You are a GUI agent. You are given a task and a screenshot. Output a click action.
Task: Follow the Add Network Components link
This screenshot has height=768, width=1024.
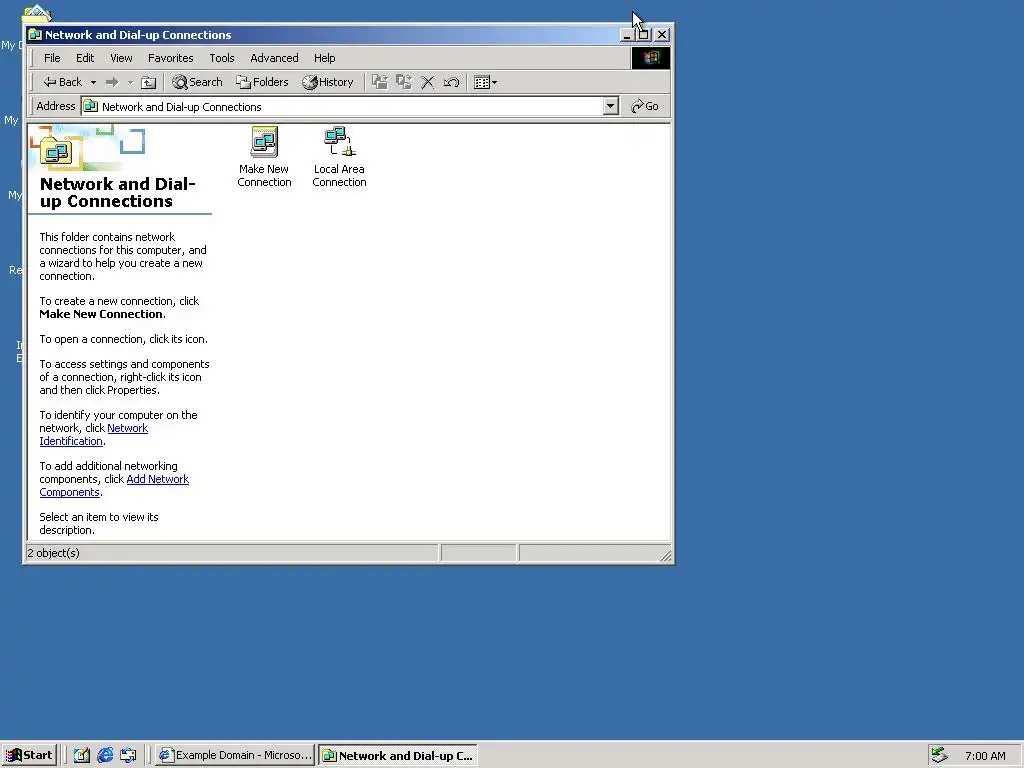click(114, 485)
